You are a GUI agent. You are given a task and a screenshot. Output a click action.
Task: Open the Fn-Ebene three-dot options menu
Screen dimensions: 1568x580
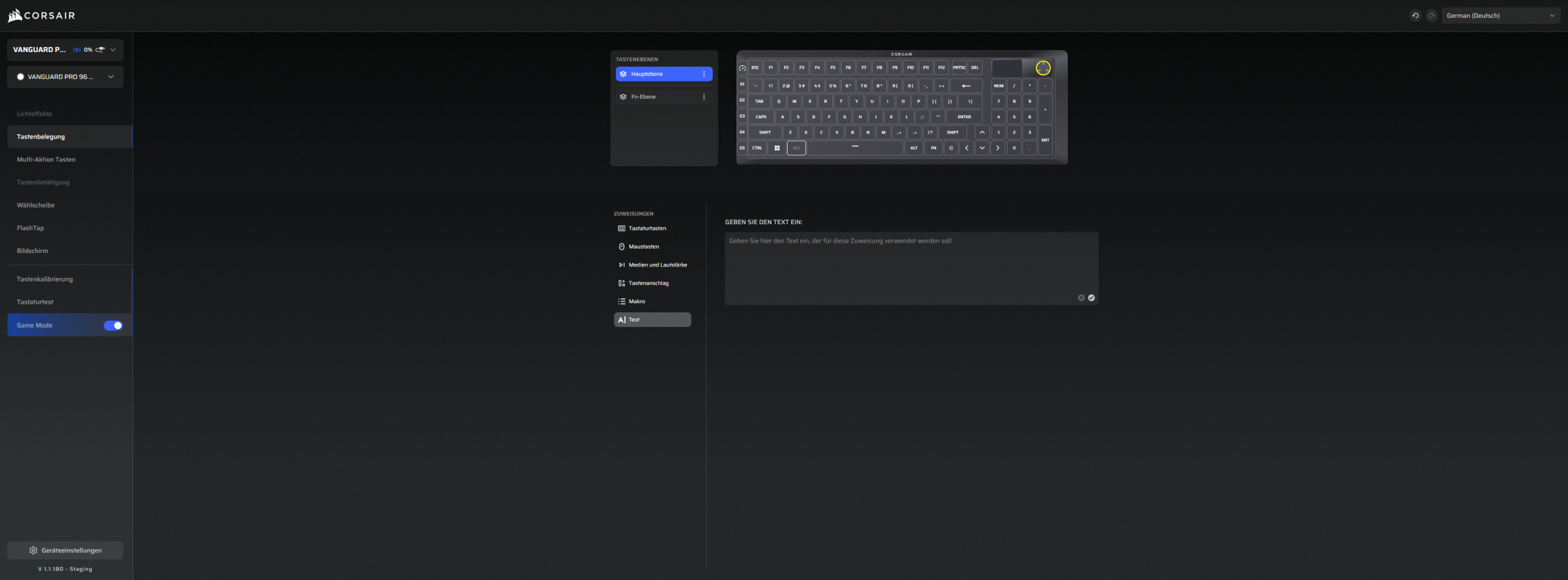pyautogui.click(x=704, y=97)
